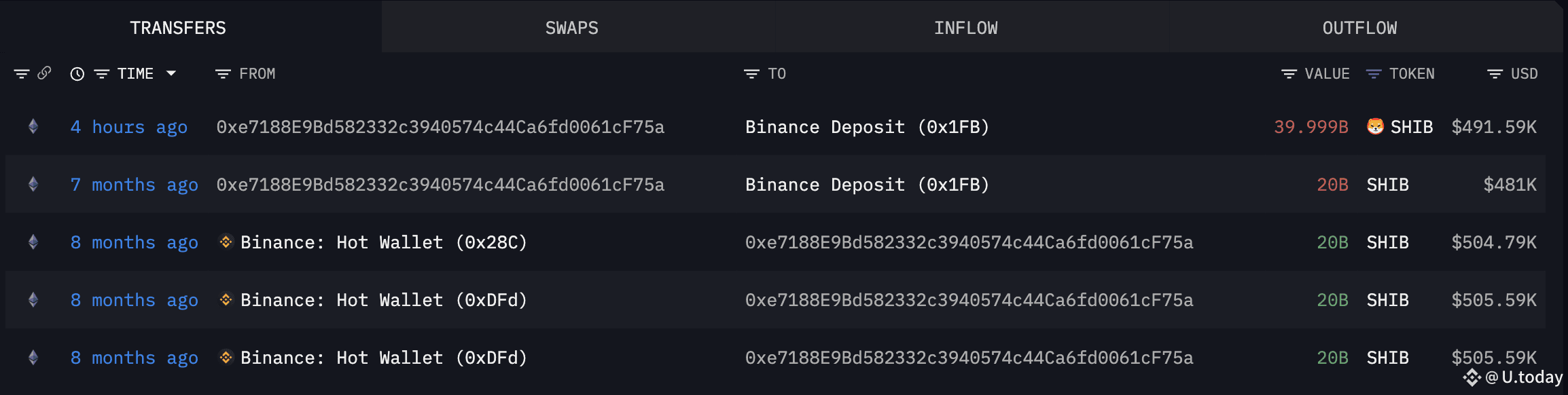Open the '7 months ago' transaction link
Image resolution: width=1568 pixels, height=395 pixels.
point(135,185)
